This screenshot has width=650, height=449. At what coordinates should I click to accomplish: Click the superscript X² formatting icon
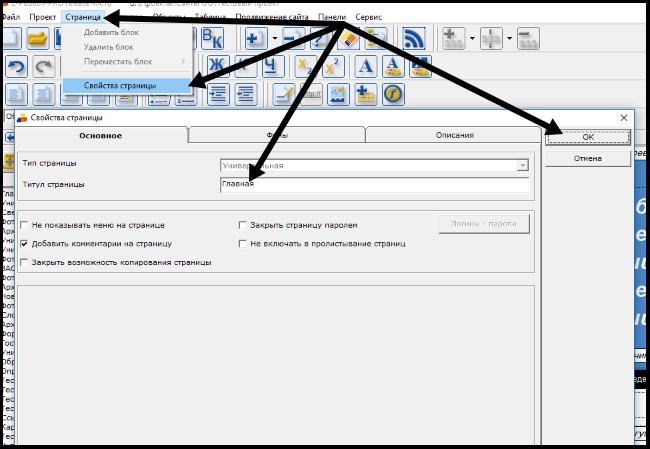[334, 67]
